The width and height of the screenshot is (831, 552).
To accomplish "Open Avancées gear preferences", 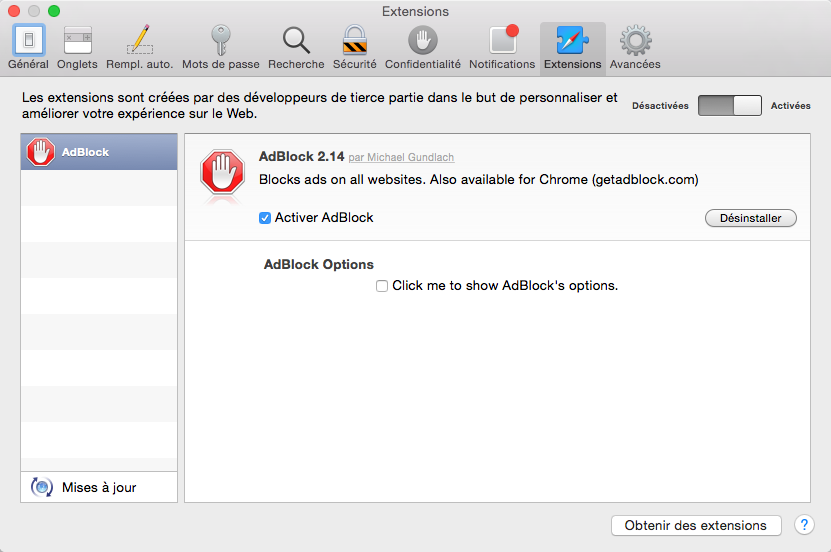I will [x=635, y=47].
